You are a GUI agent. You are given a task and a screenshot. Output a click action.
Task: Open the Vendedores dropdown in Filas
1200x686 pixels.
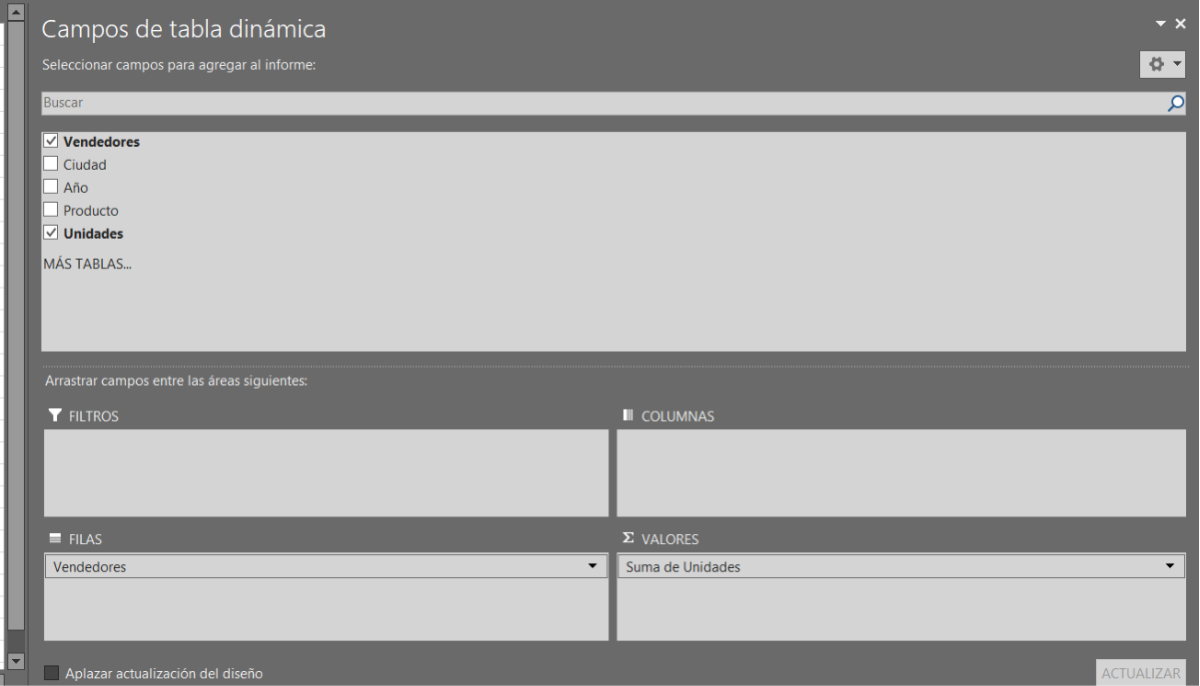pos(594,567)
